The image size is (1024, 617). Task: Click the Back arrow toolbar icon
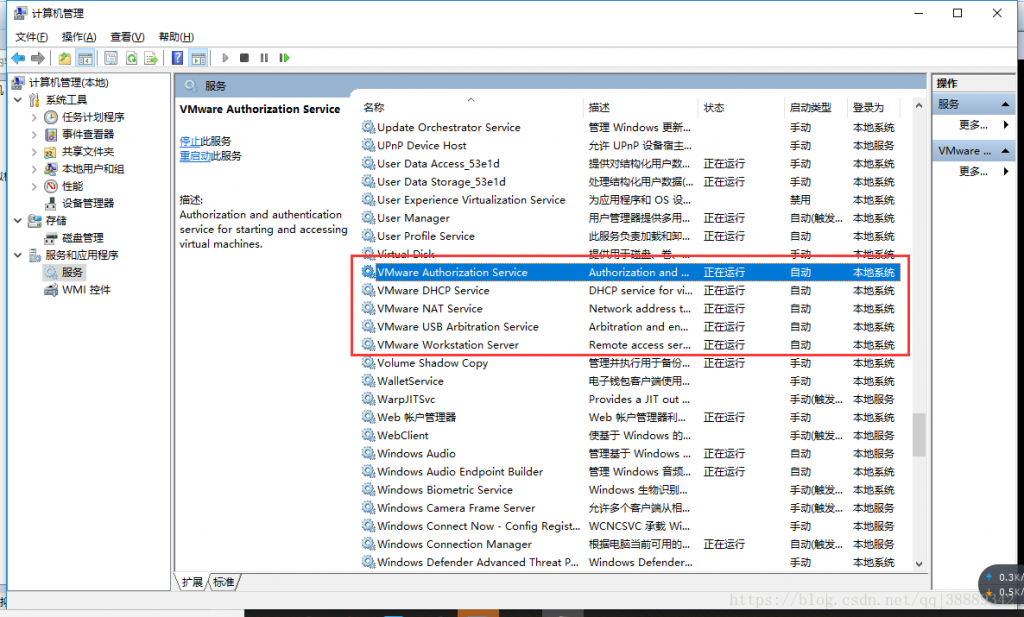click(x=18, y=58)
